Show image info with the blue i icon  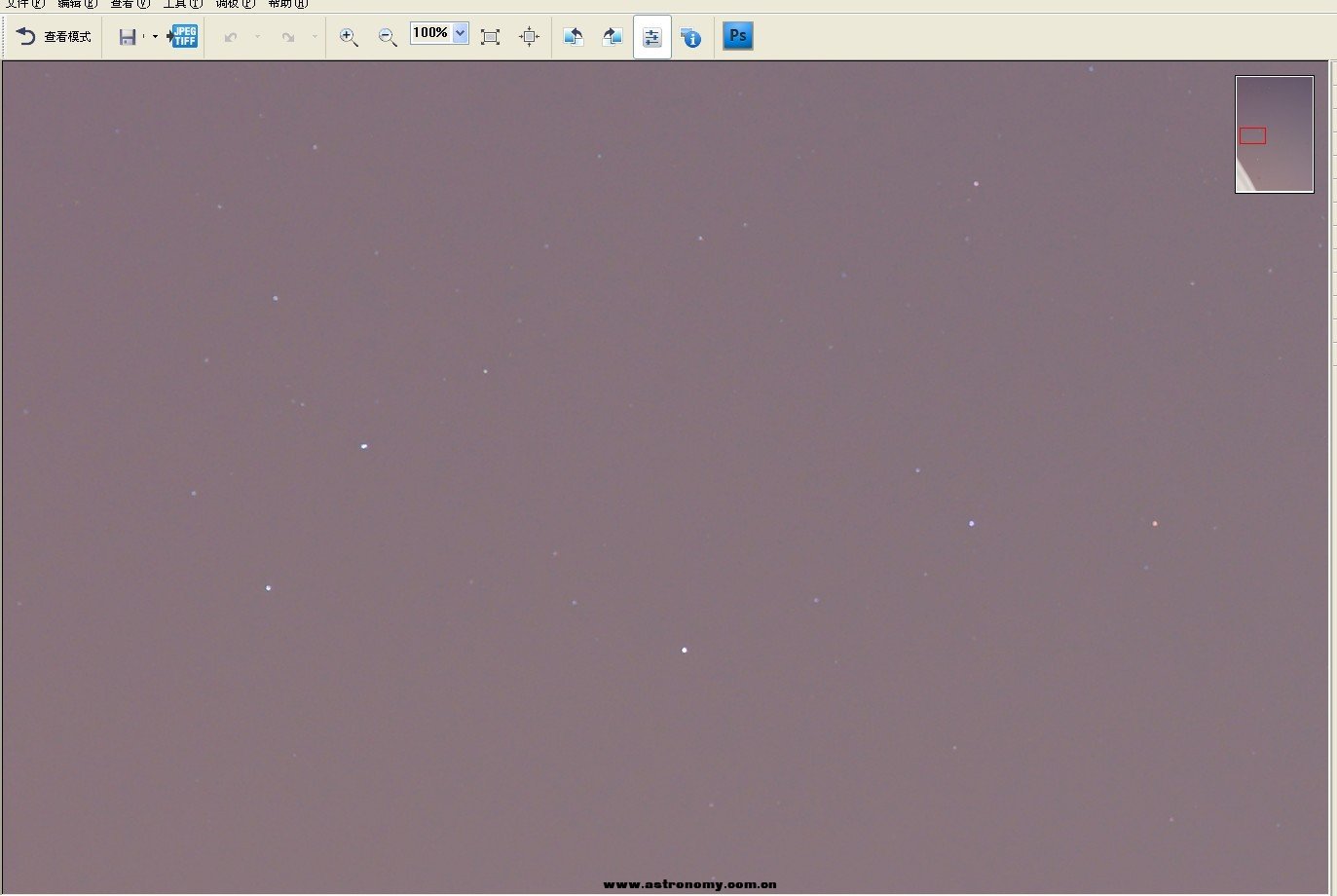click(x=690, y=37)
